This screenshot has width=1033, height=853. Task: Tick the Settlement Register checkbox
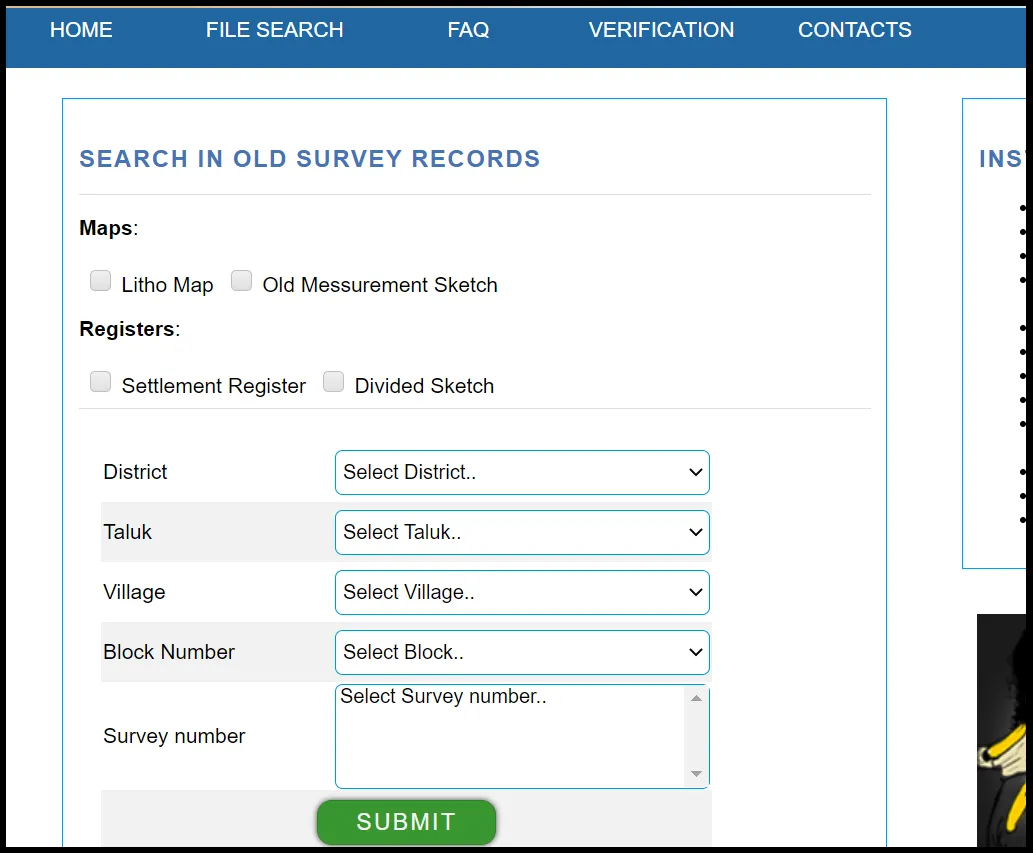click(x=100, y=382)
